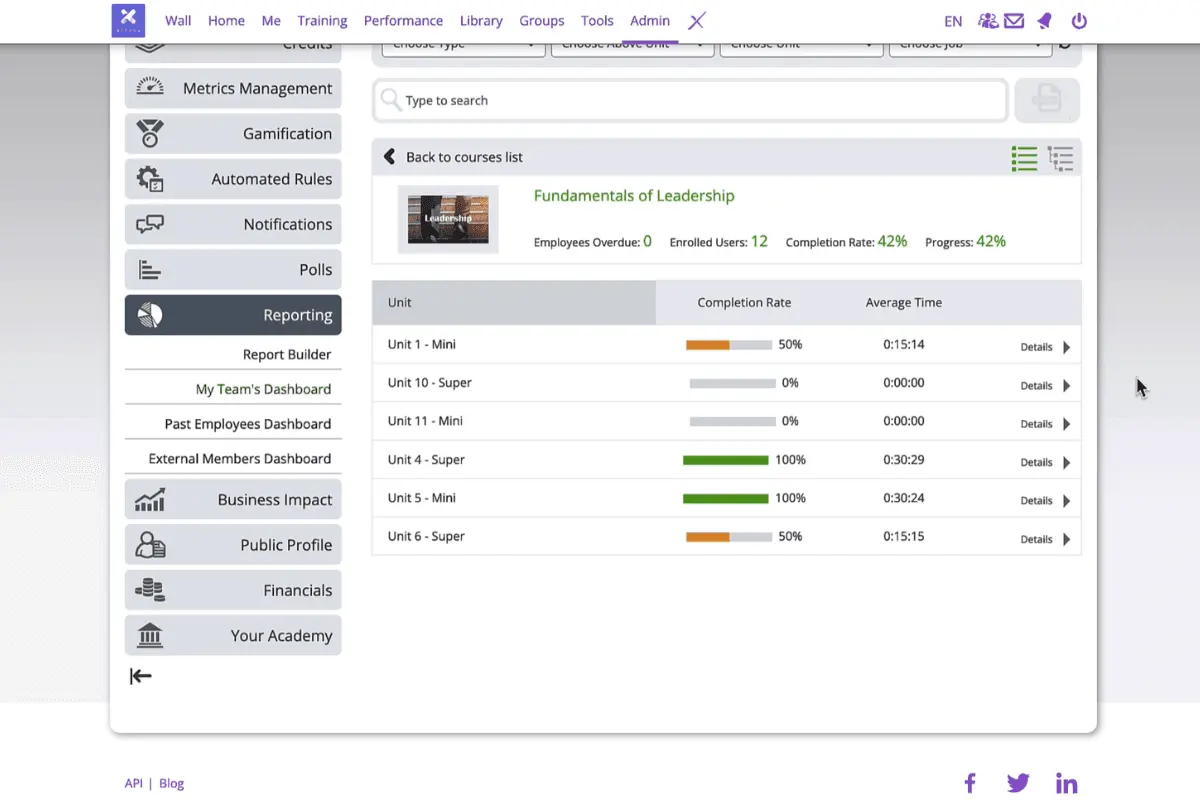Click the Reporting pie chart icon

[149, 315]
